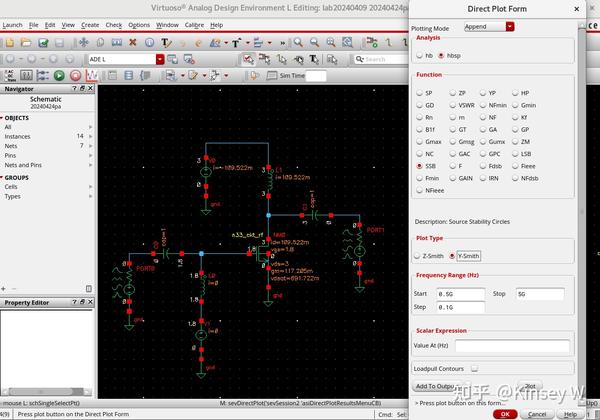This screenshot has height=420, width=600.
Task: Click the Select text (T cursor) icon
Action: click(x=314, y=59)
